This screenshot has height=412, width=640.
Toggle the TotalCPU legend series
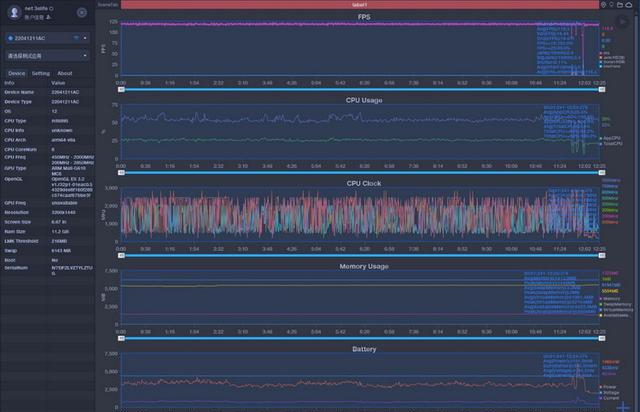pyautogui.click(x=611, y=144)
